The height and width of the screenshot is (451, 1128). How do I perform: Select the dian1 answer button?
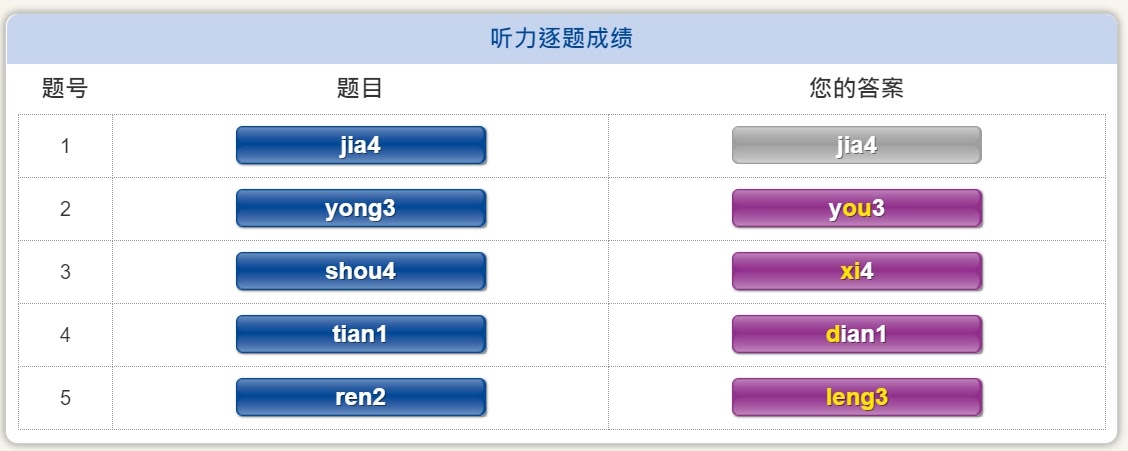click(857, 334)
